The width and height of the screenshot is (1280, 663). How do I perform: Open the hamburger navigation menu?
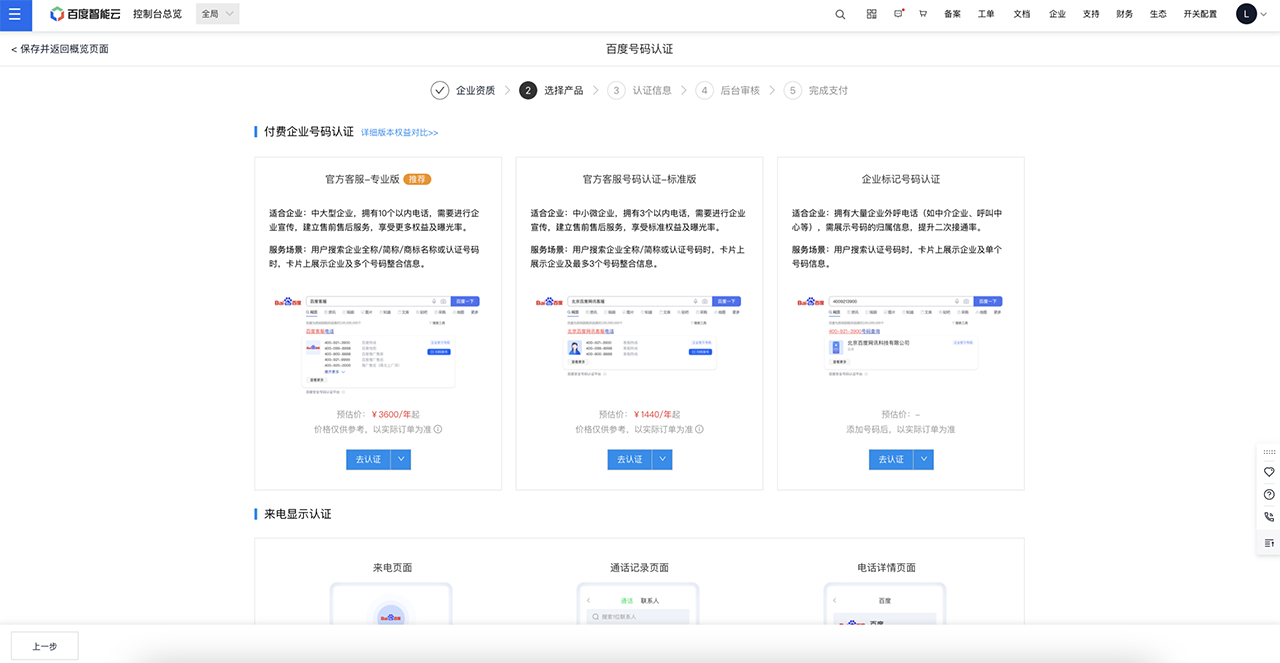point(15,14)
